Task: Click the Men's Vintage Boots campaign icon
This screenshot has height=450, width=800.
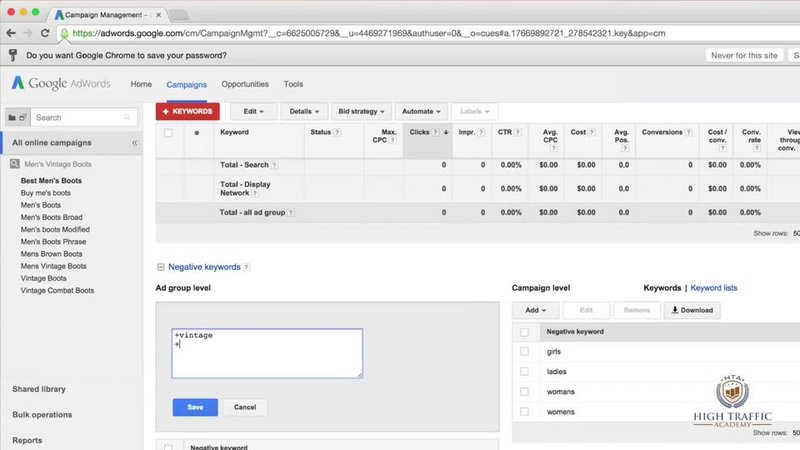Action: [15, 164]
